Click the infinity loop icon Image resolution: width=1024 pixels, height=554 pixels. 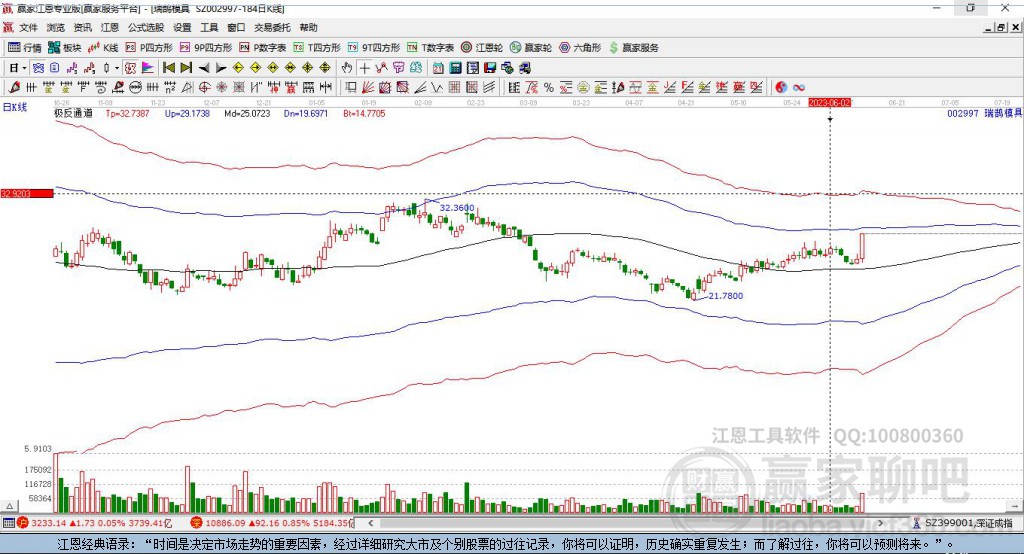pos(799,87)
